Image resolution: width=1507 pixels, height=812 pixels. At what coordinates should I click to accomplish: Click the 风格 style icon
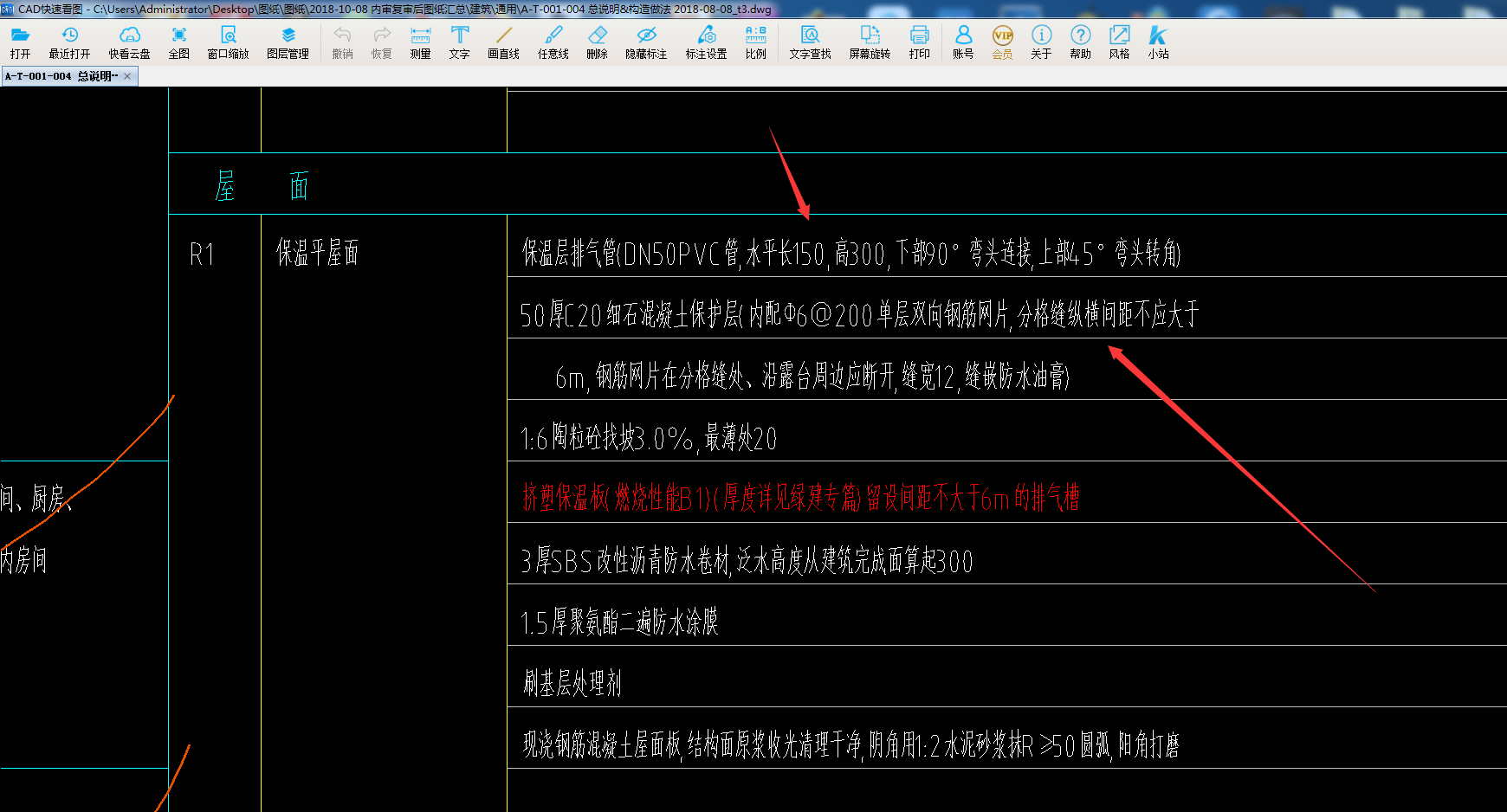(1120, 42)
